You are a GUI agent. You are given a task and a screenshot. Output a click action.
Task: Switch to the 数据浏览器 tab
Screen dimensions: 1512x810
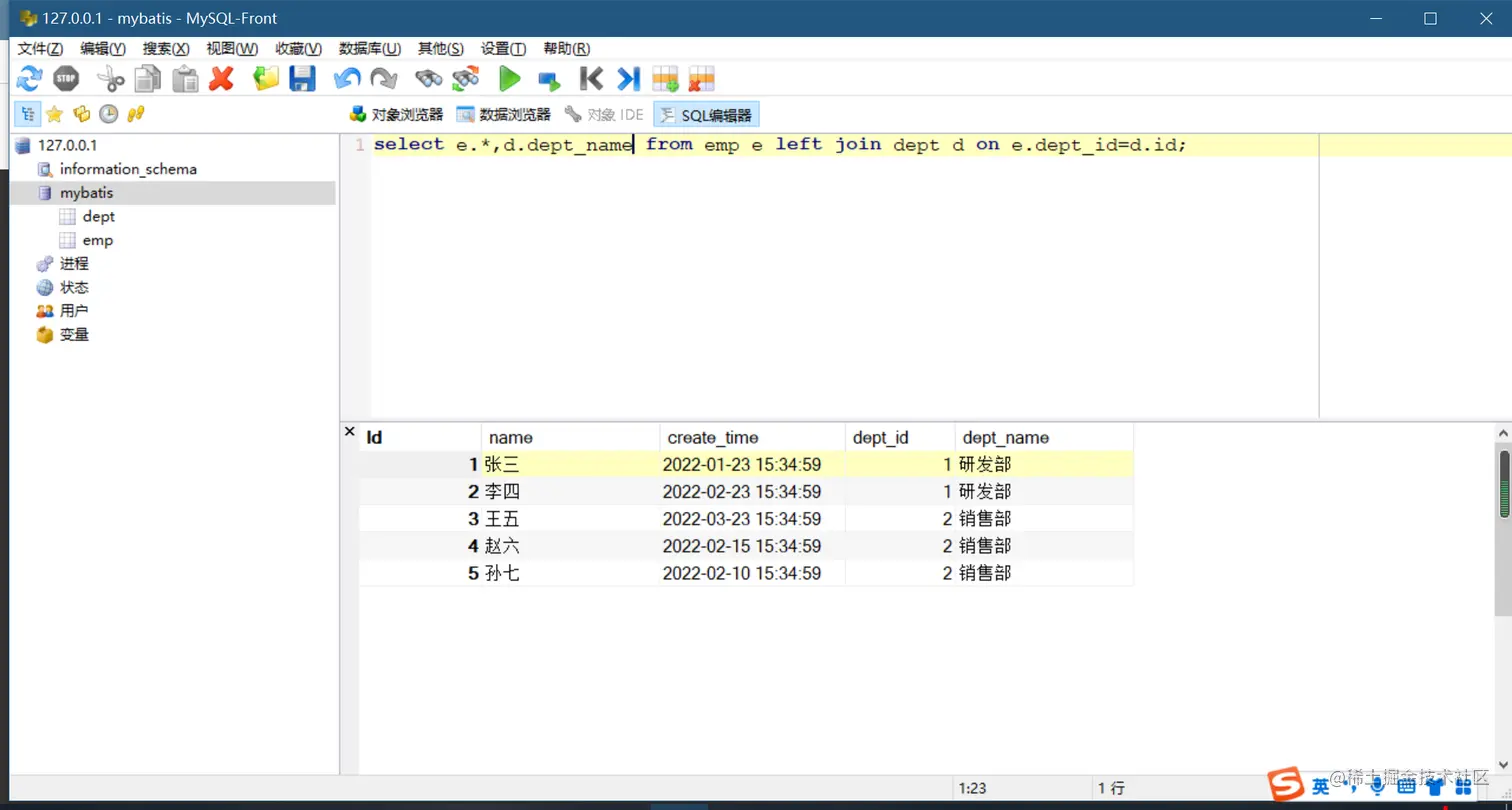pos(503,115)
